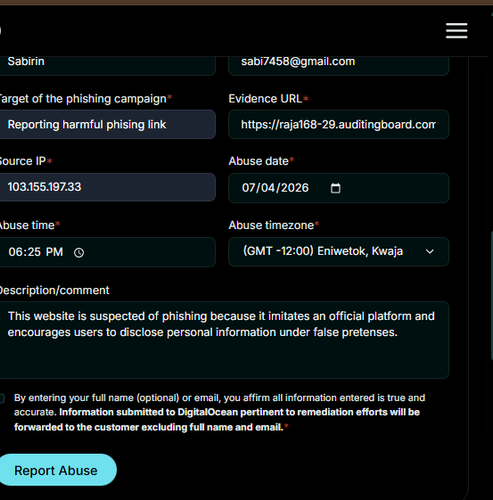Edit the email field sabi7458@gmail.com
Viewport: 493px width, 500px height.
point(338,66)
